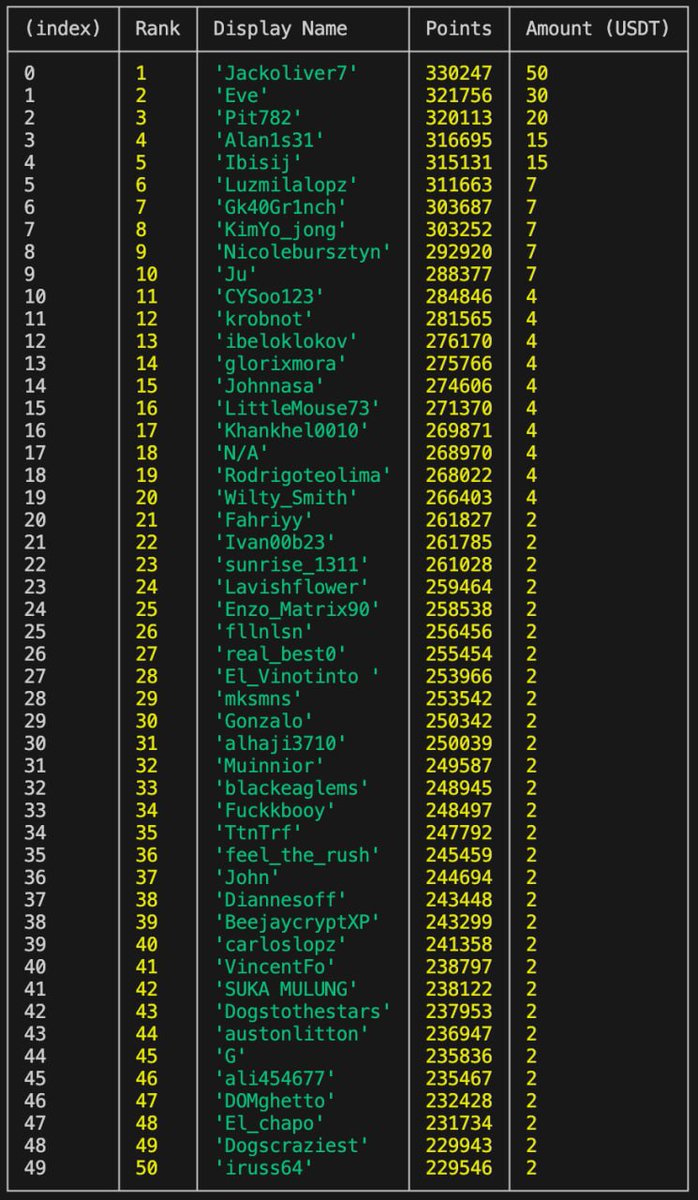Viewport: 698px width, 1200px height.
Task: Click the name 'glorixmora'
Action: 281,364
